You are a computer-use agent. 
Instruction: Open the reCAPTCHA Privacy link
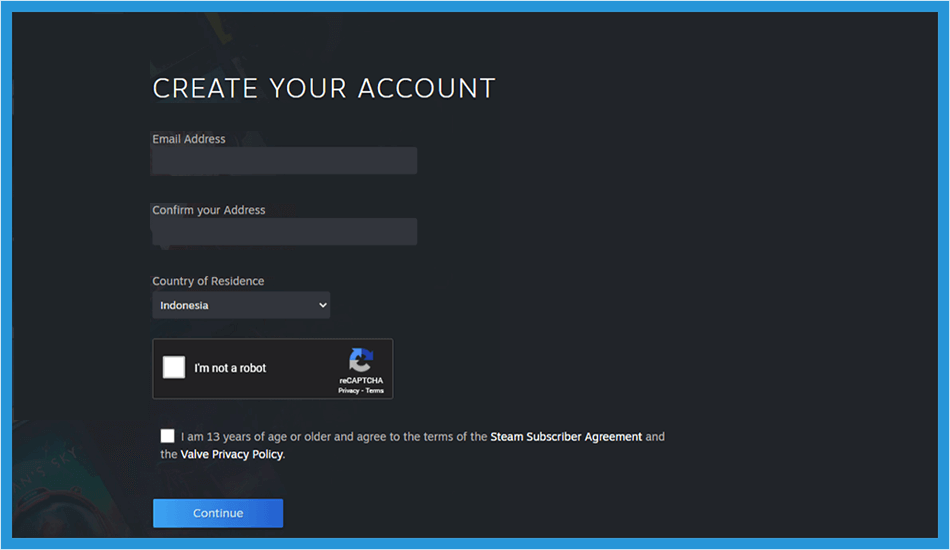348,391
